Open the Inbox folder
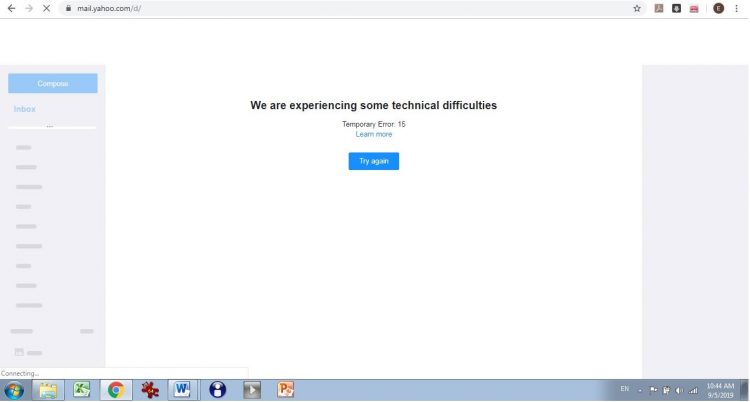This screenshot has height=402, width=750. tap(24, 109)
